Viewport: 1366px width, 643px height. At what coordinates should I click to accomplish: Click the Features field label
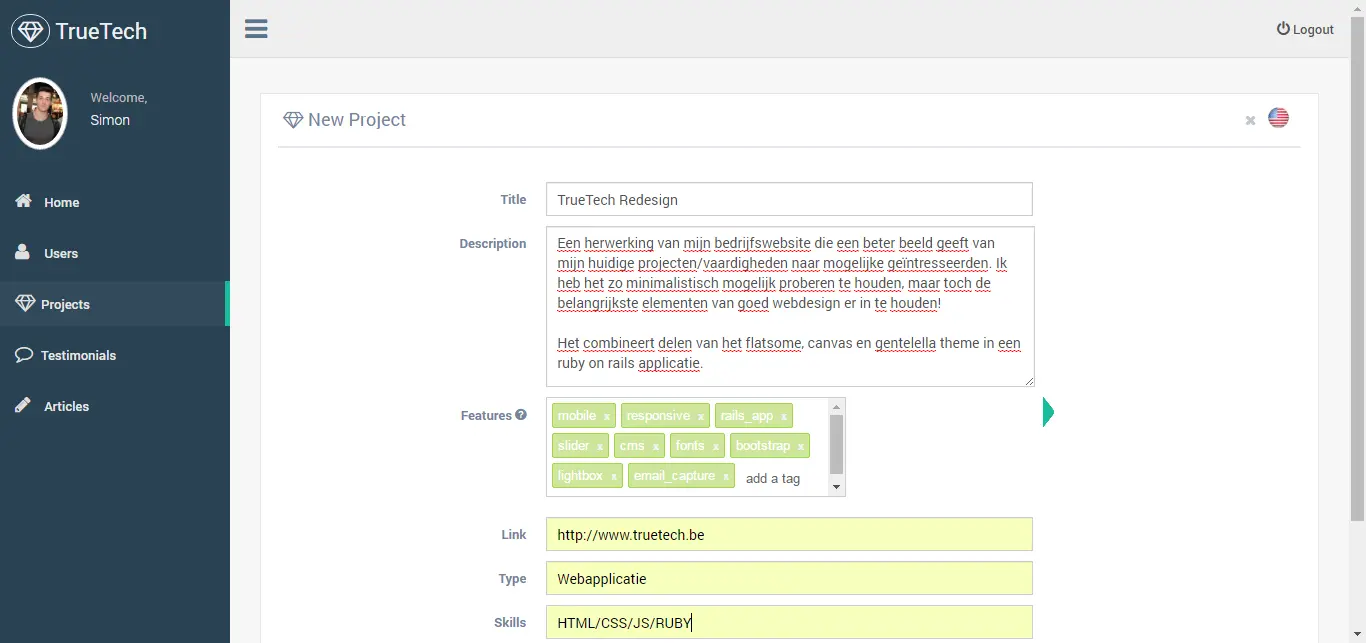pyautogui.click(x=486, y=415)
